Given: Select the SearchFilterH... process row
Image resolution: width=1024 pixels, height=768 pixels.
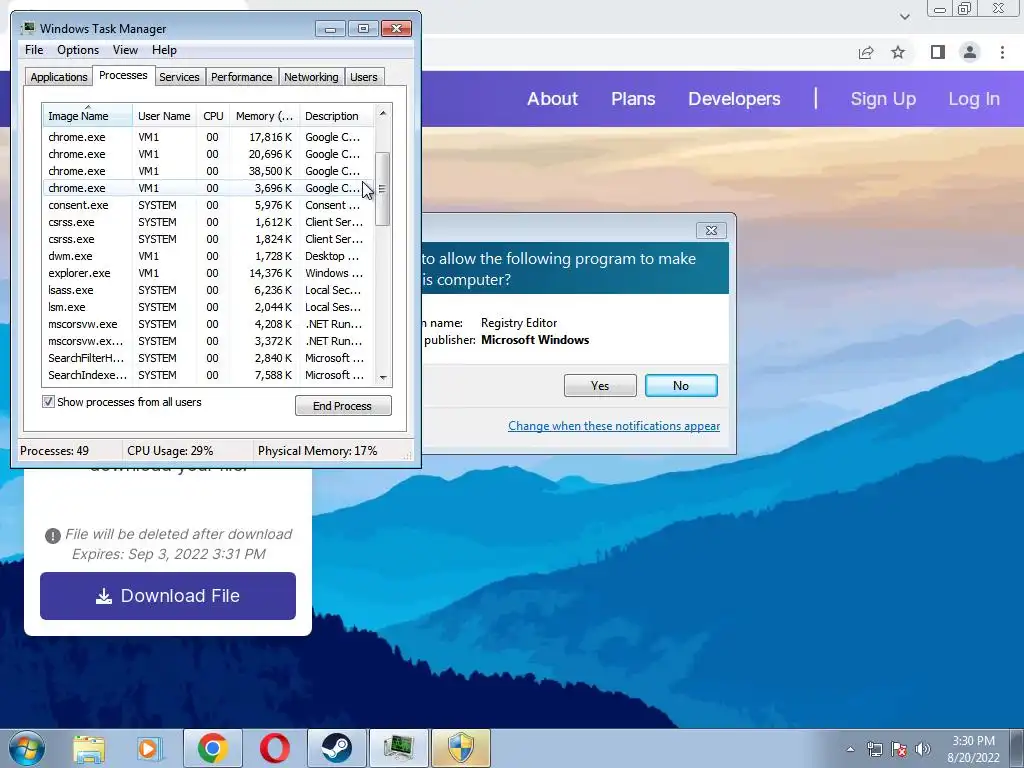Looking at the screenshot, I should click(208, 358).
